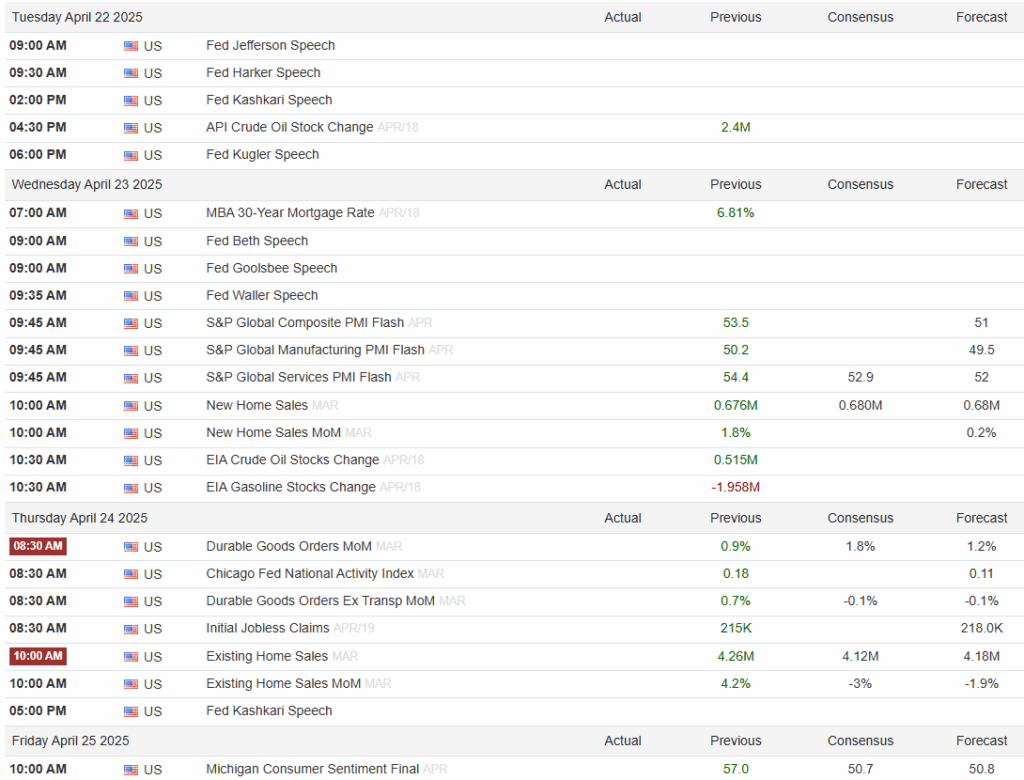Click the -1.958M previous value
1024x780 pixels.
[x=735, y=487]
